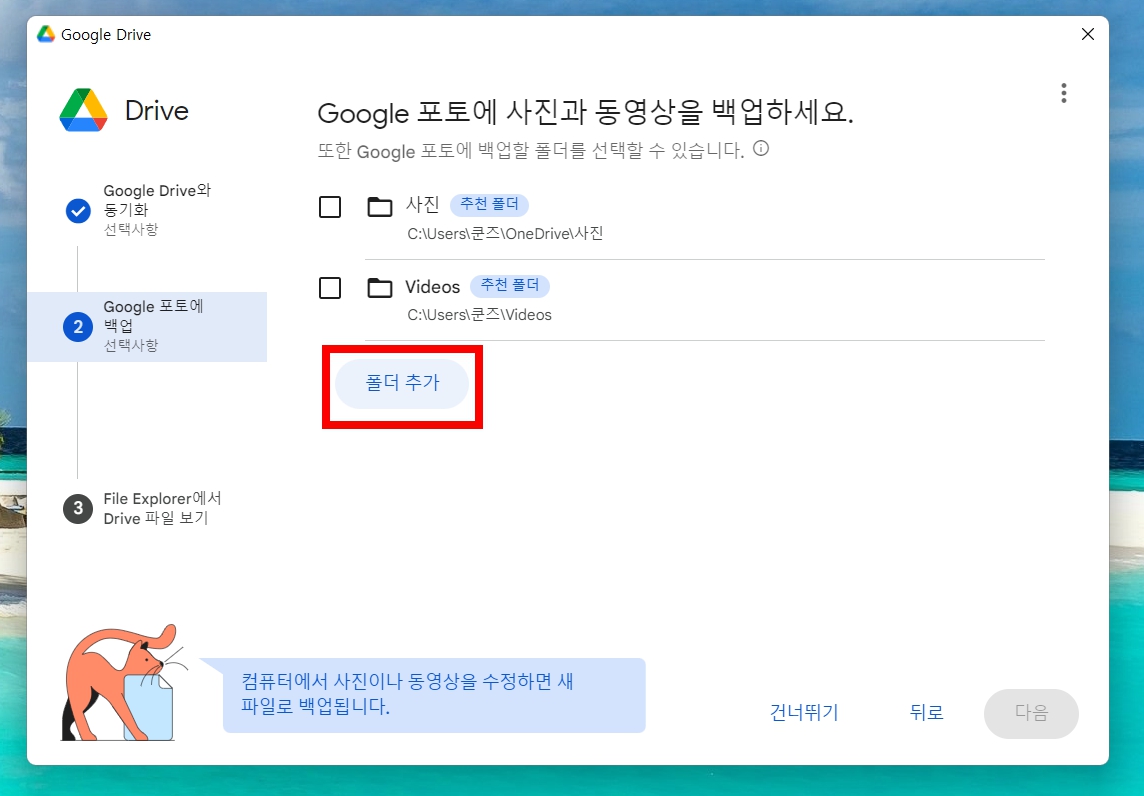Click the 다음 button
1144x796 pixels.
[1031, 713]
